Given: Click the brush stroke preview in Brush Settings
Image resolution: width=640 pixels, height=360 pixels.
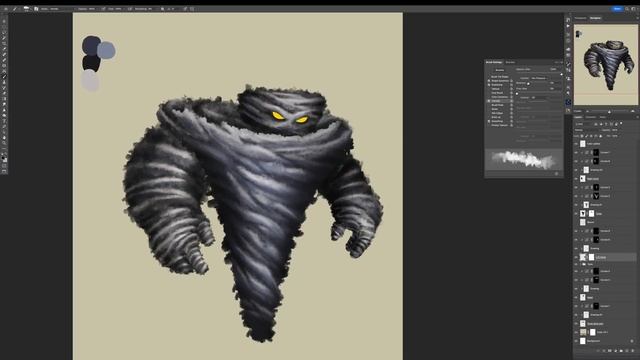Looking at the screenshot, I should tap(524, 159).
